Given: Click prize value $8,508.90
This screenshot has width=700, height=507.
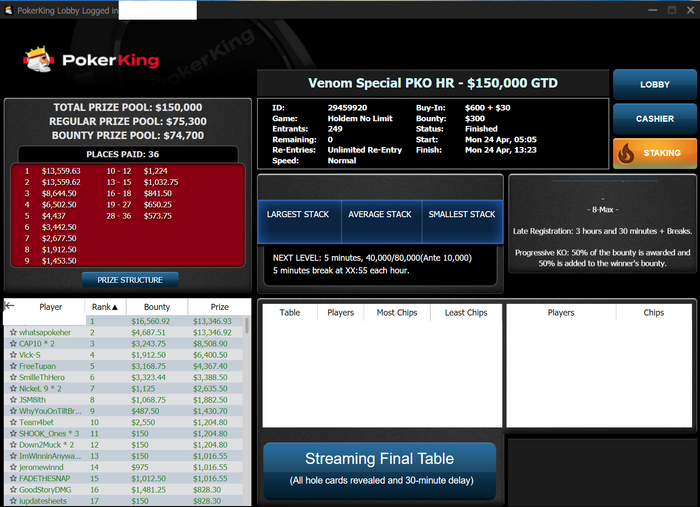Looking at the screenshot, I should coord(210,344).
